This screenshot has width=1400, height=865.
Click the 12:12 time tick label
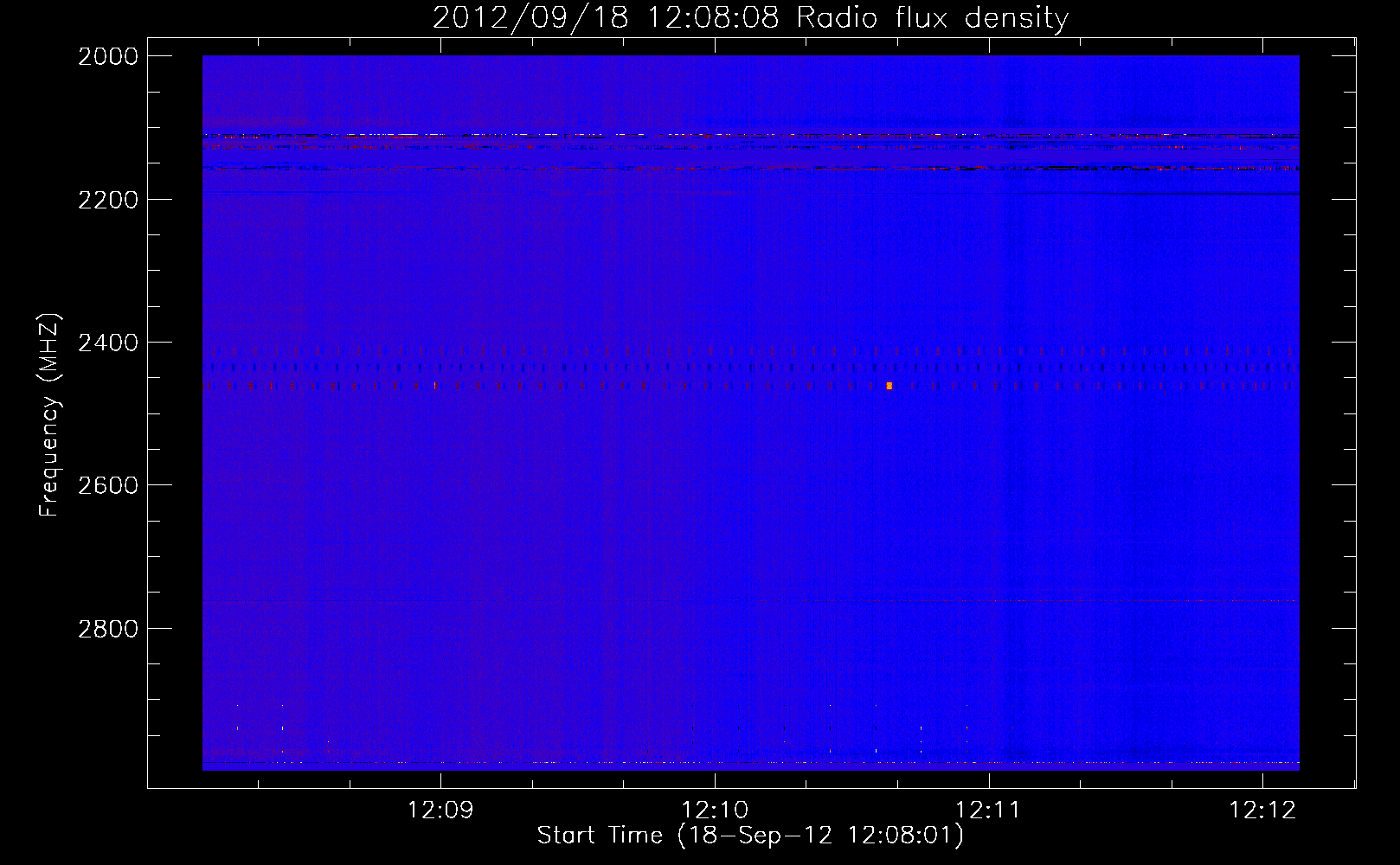pos(1262,811)
